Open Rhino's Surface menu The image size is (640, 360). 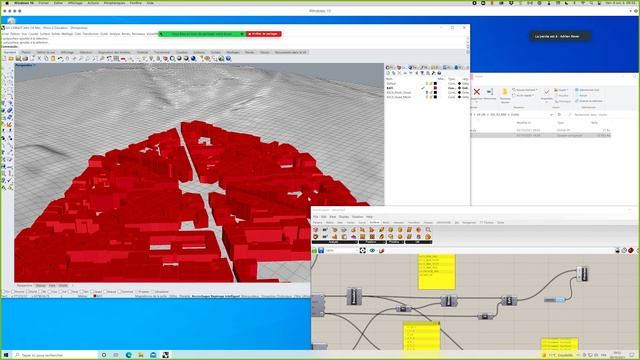click(45, 34)
